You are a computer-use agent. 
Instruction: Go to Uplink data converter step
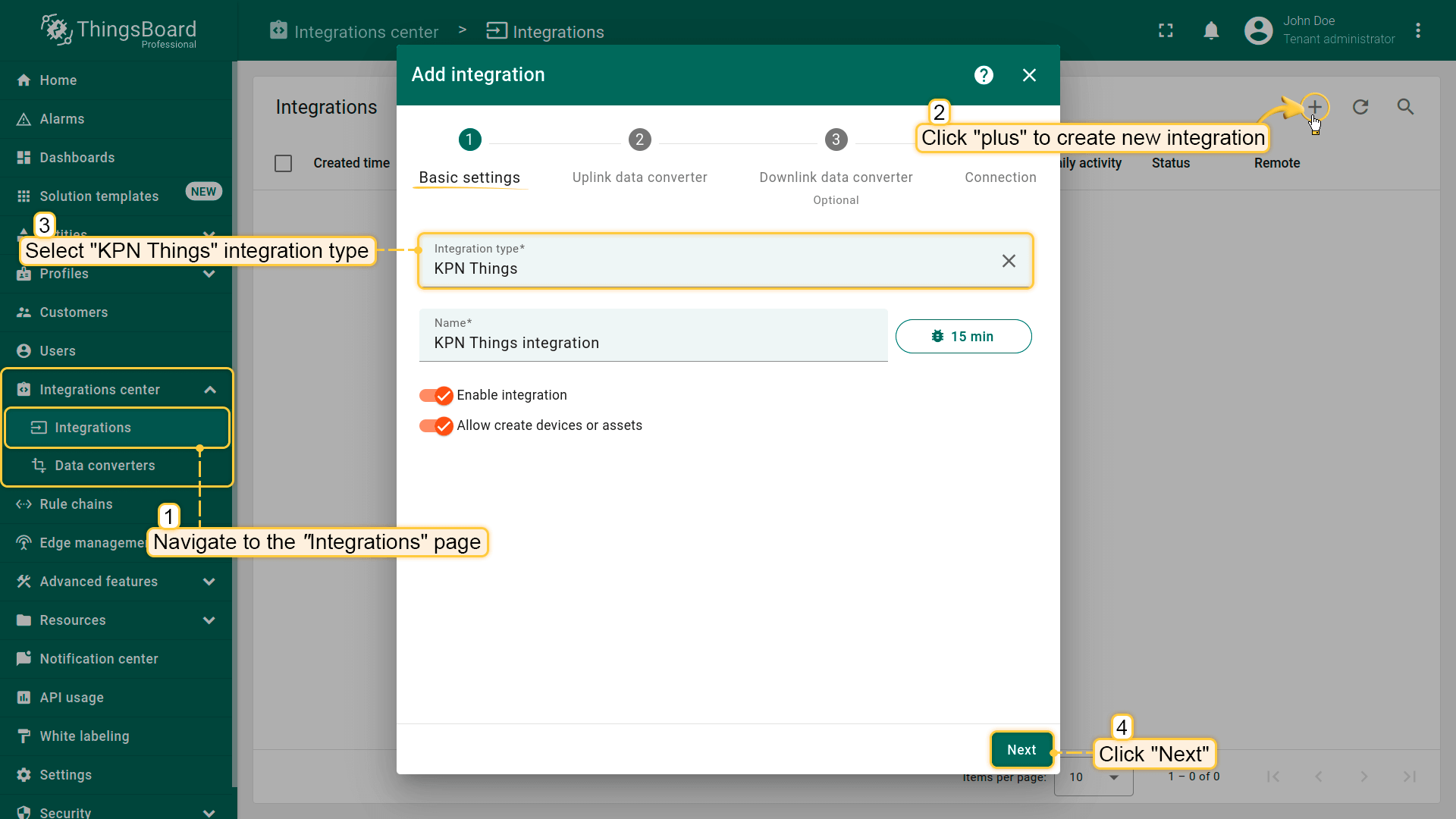click(639, 140)
